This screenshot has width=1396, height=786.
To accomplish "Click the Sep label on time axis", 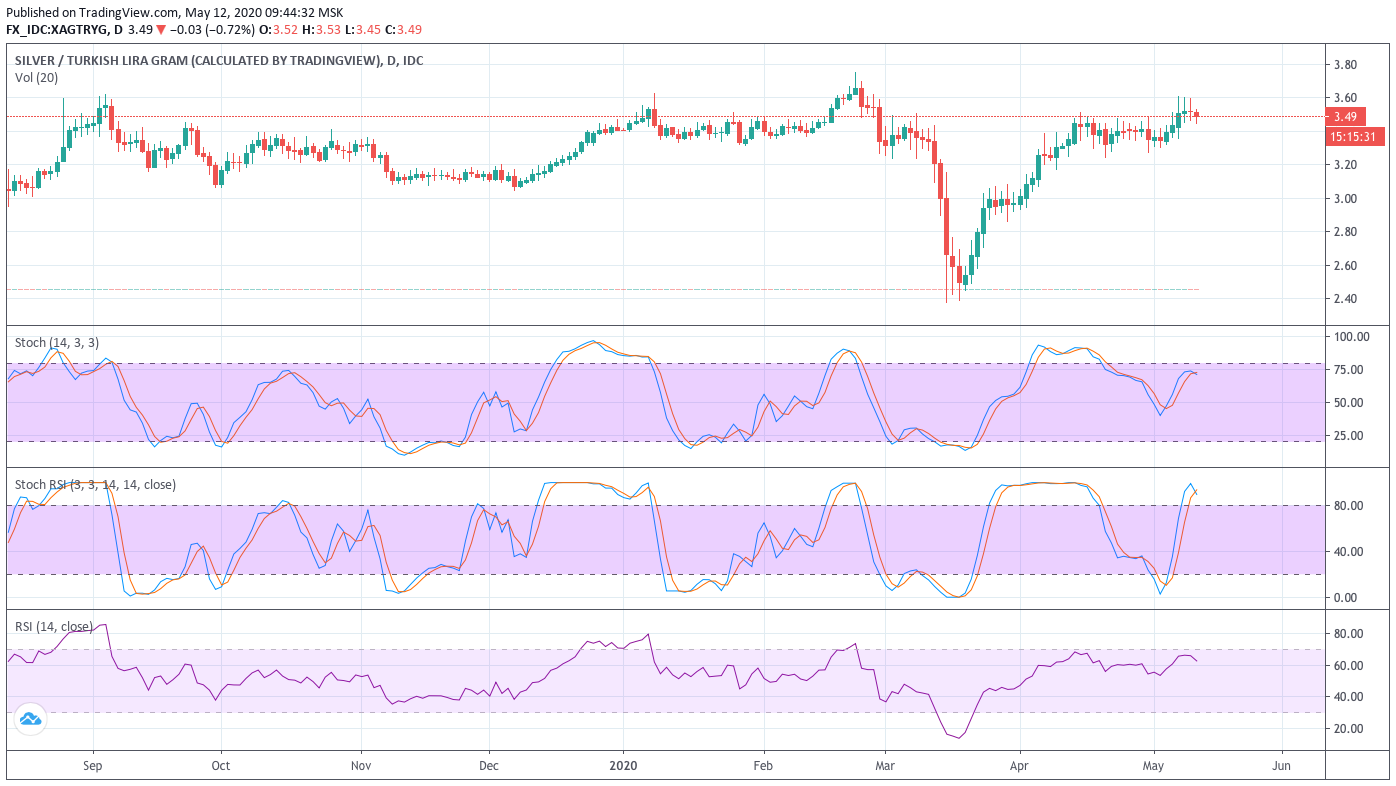I will pyautogui.click(x=93, y=766).
